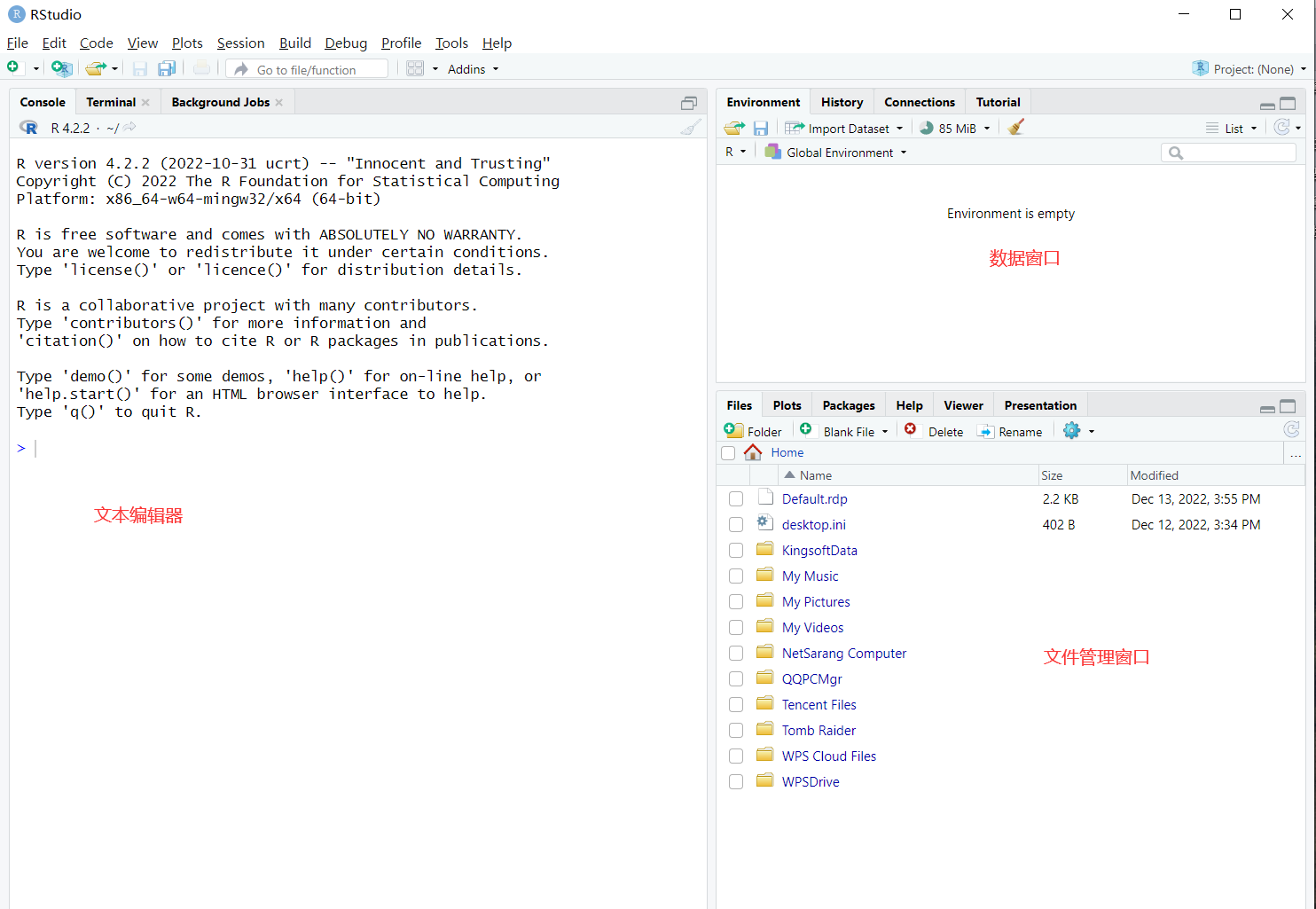Minimize the Environment pane
This screenshot has height=909, width=1316.
point(1267,106)
